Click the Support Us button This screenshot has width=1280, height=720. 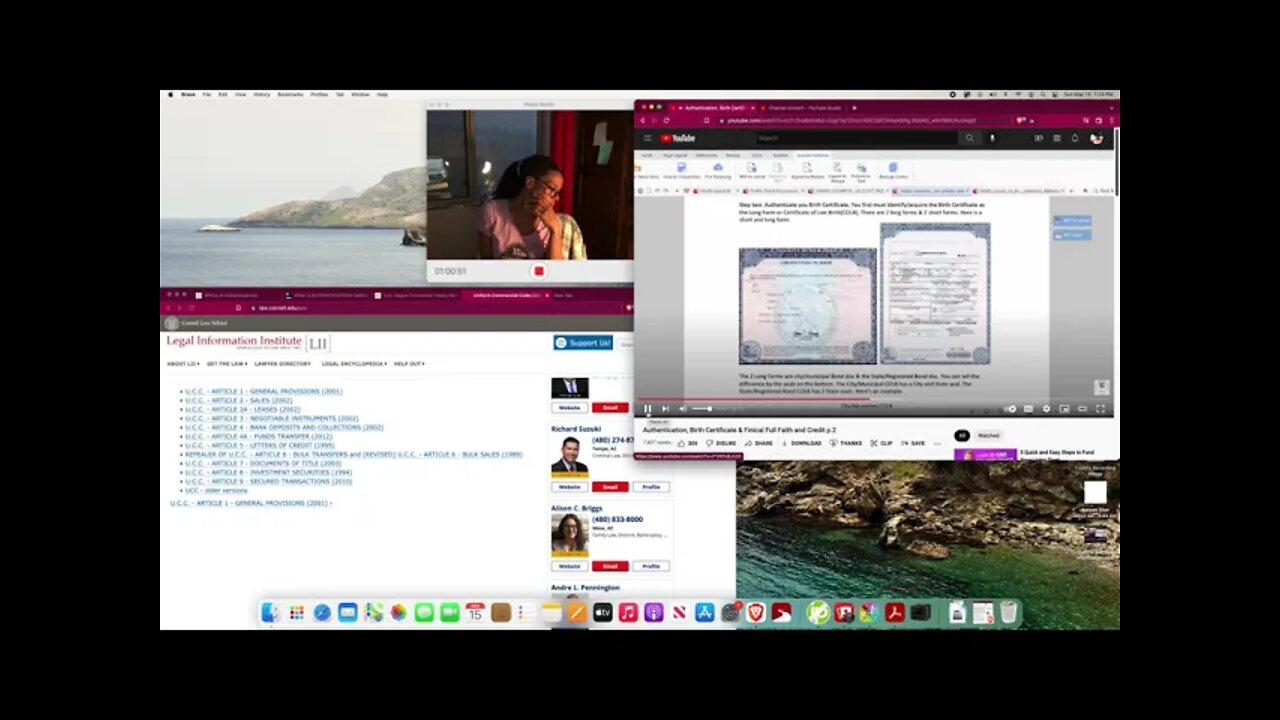(x=583, y=342)
